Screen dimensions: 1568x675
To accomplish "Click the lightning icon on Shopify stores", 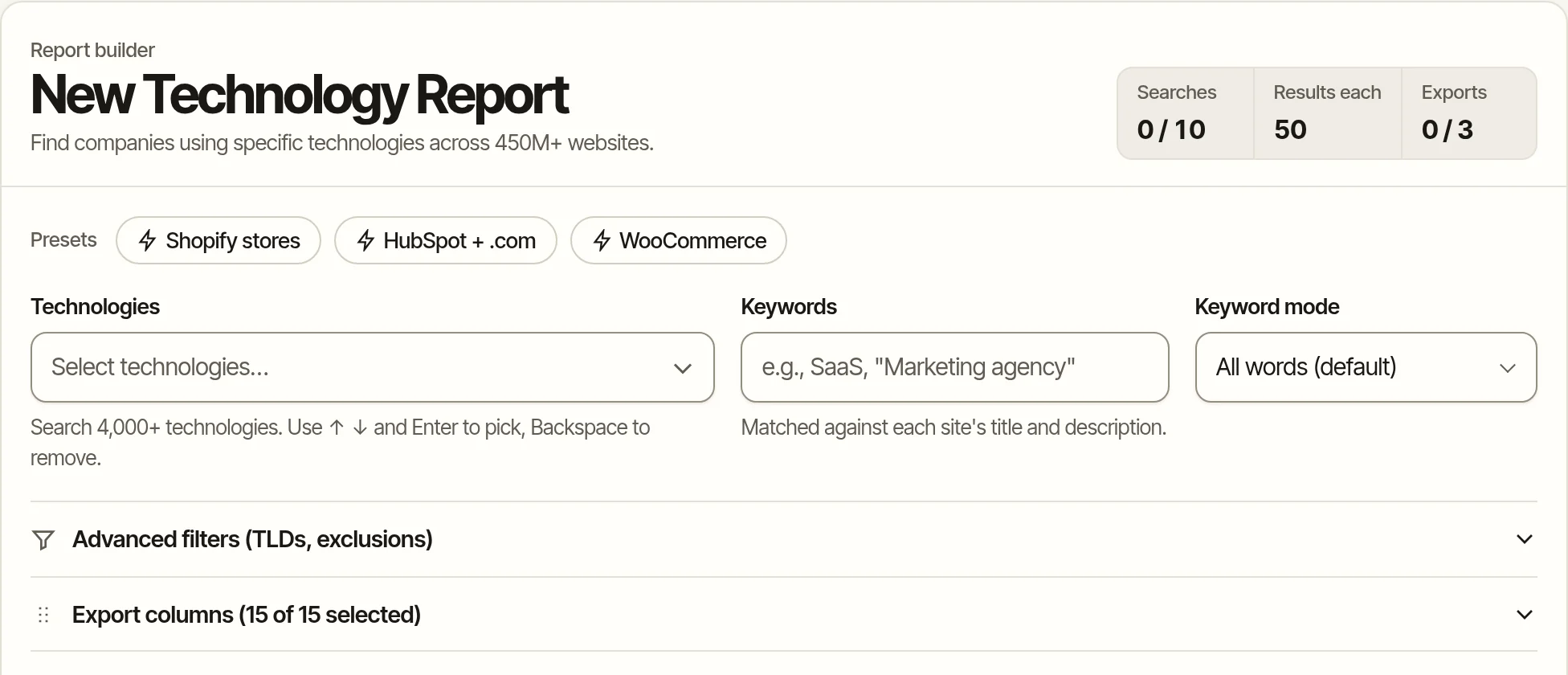I will (147, 240).
